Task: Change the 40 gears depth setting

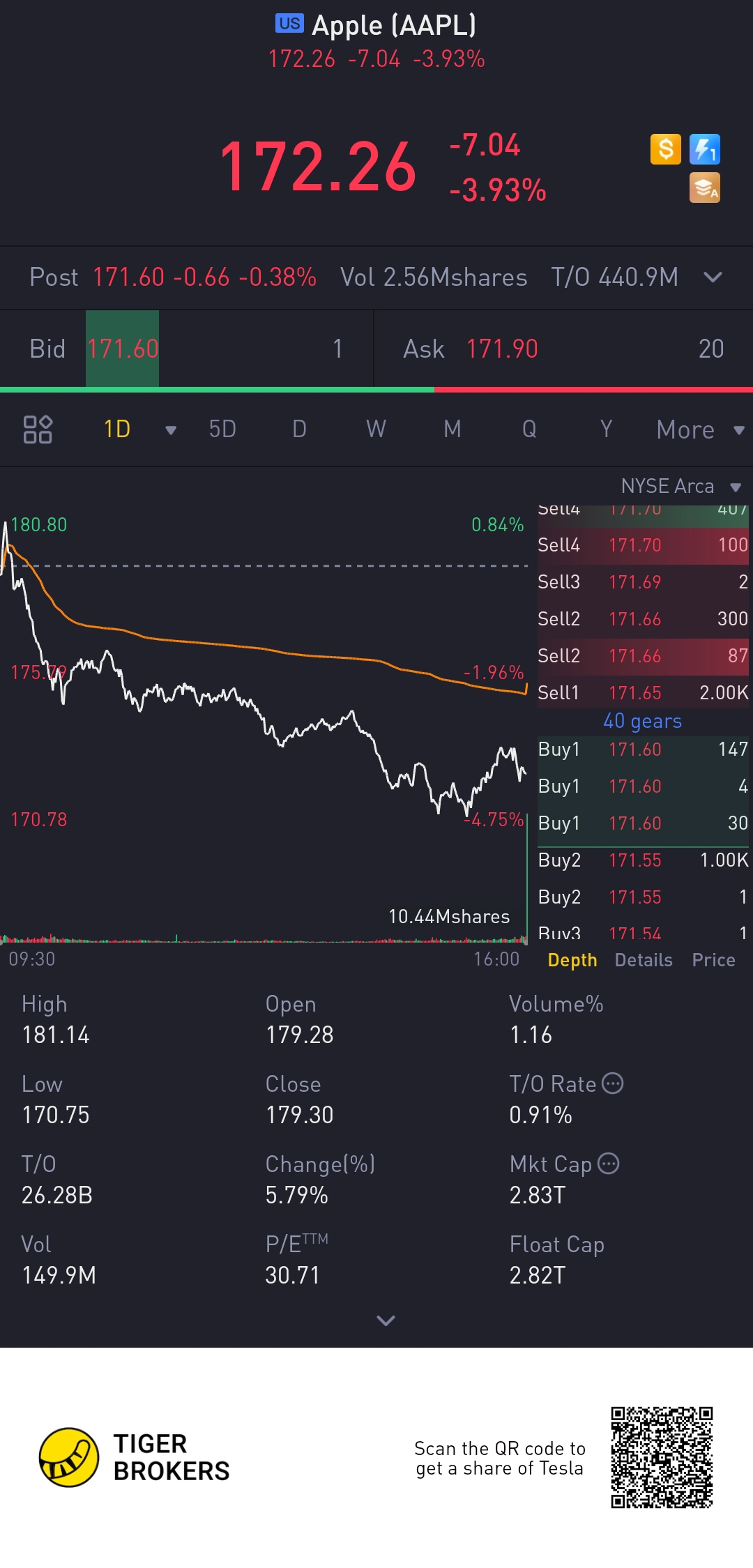Action: 642,721
